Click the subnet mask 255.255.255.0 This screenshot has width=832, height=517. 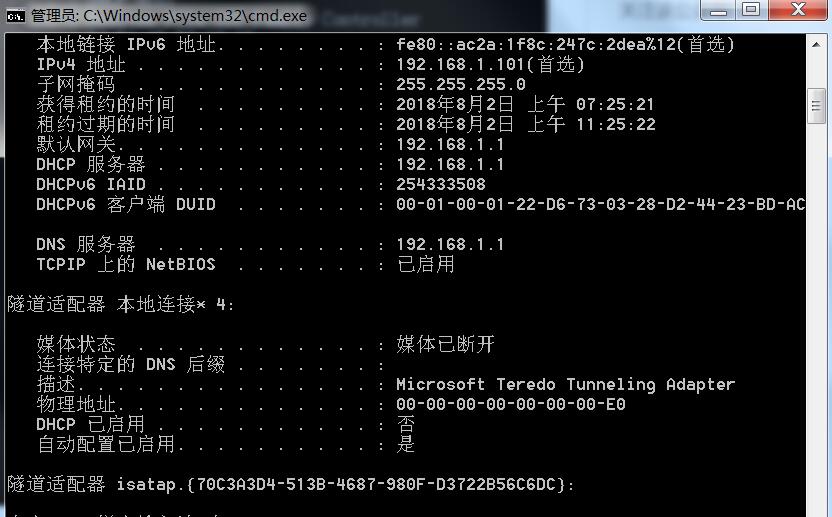coord(461,84)
